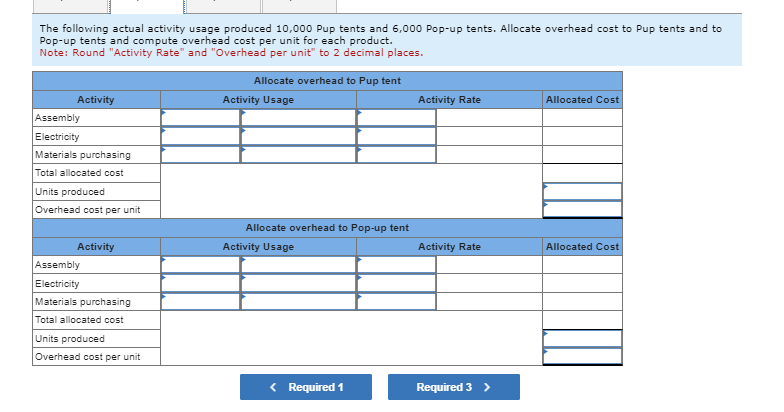Click 'Overhead cost per unit' label in Pup tent table
The image size is (784, 412).
pyautogui.click(x=88, y=210)
